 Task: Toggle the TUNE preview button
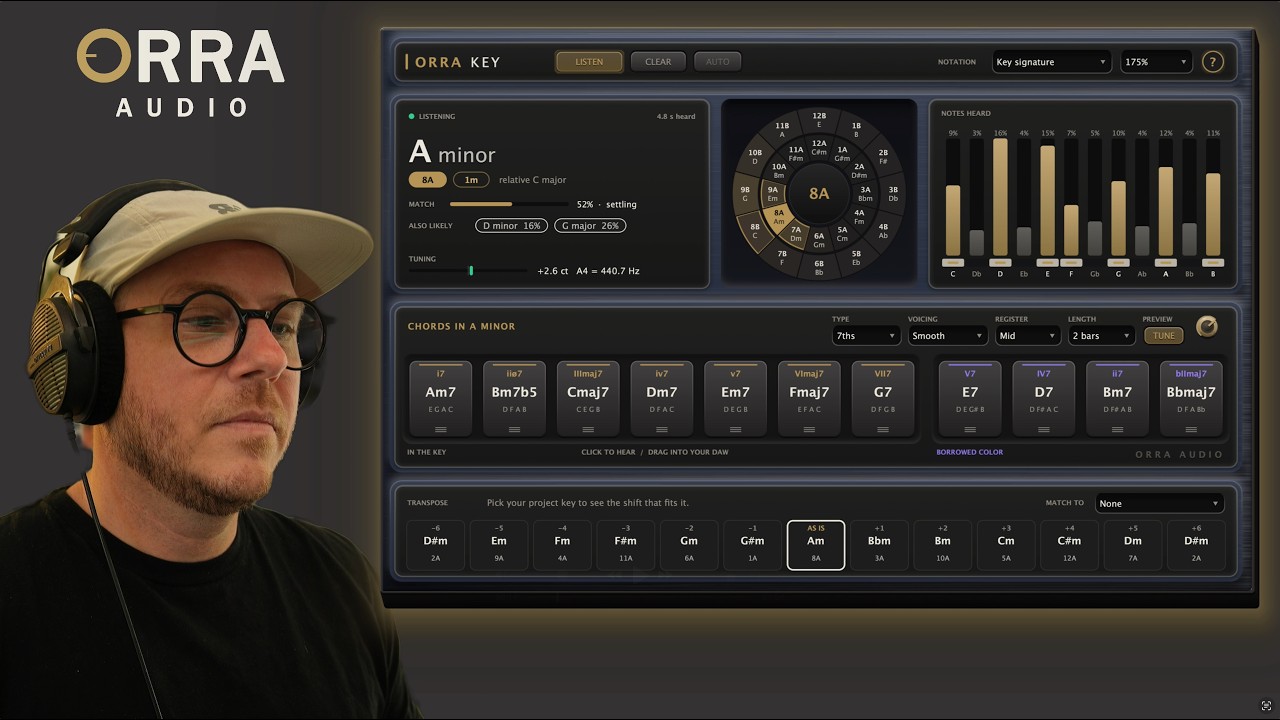pyautogui.click(x=1164, y=336)
